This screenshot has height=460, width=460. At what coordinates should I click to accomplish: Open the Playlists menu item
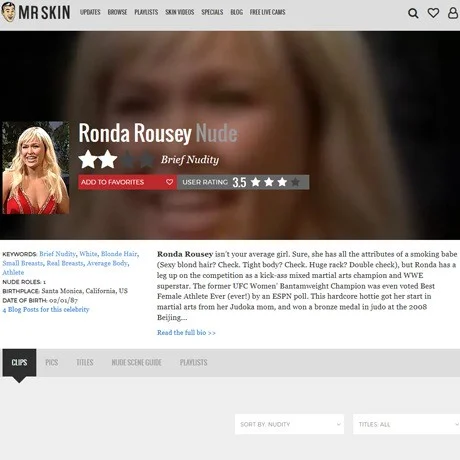(146, 12)
